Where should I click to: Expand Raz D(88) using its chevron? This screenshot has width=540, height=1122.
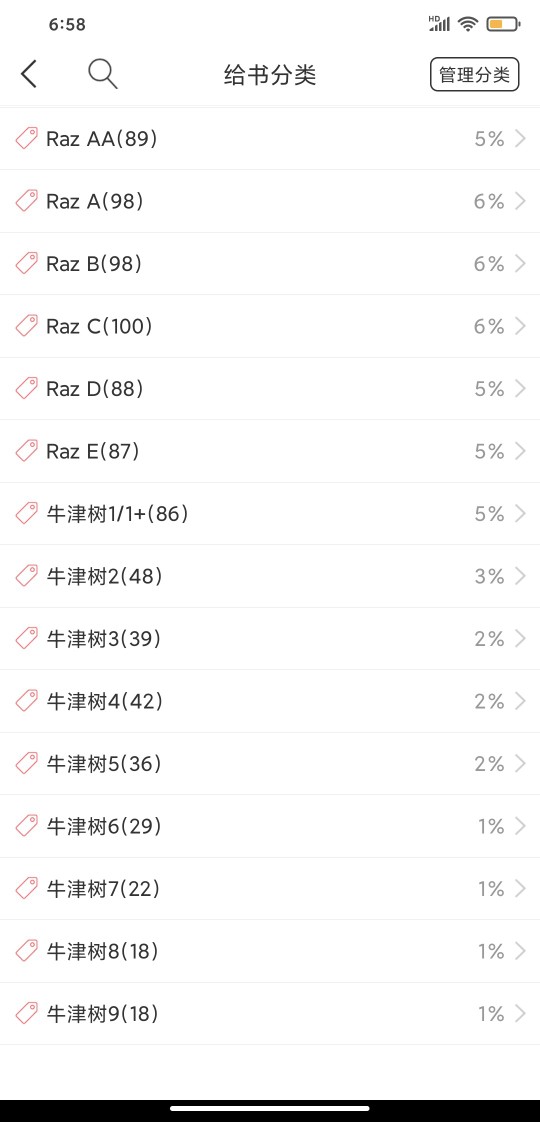point(520,389)
